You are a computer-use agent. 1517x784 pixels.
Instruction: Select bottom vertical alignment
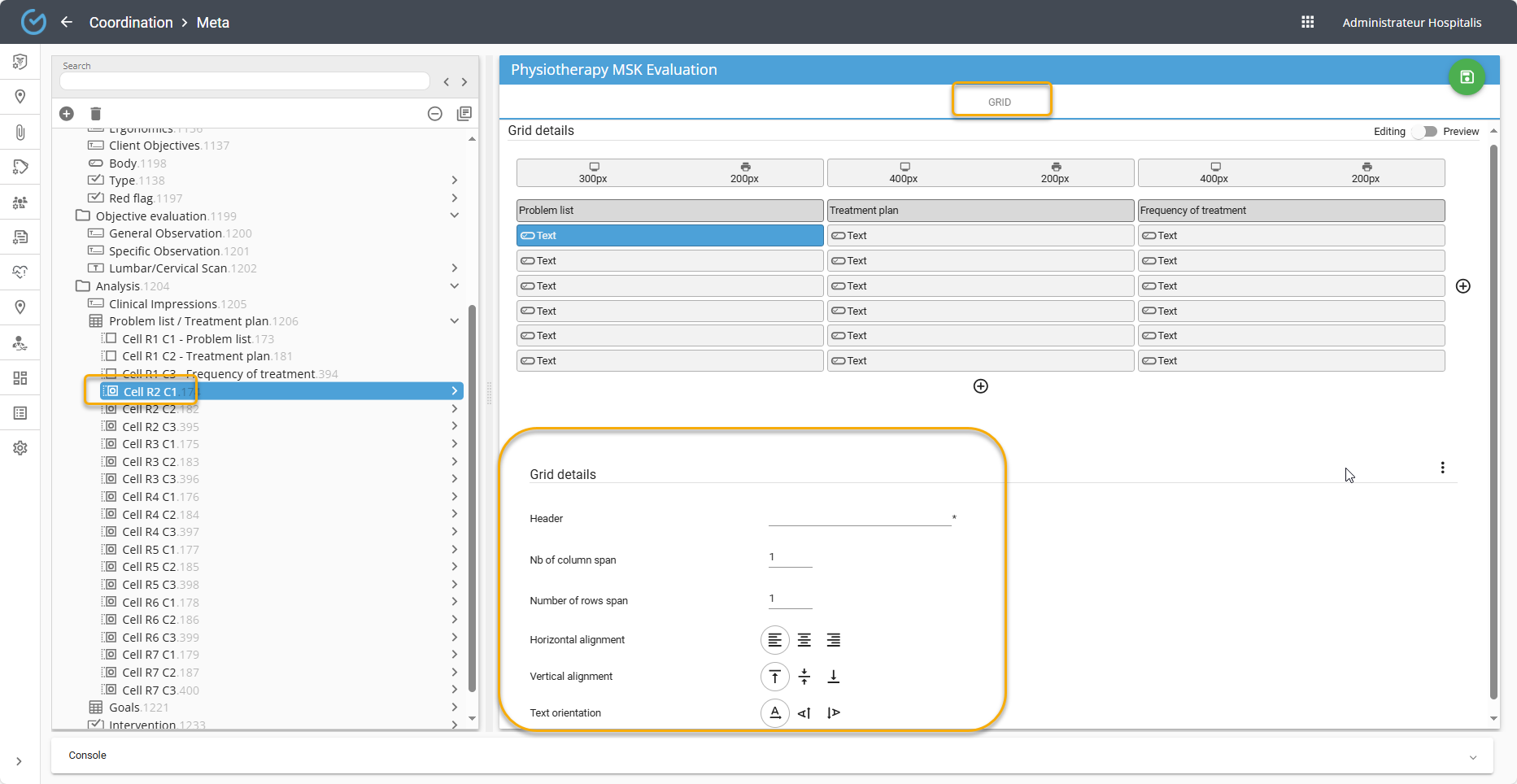pyautogui.click(x=833, y=677)
